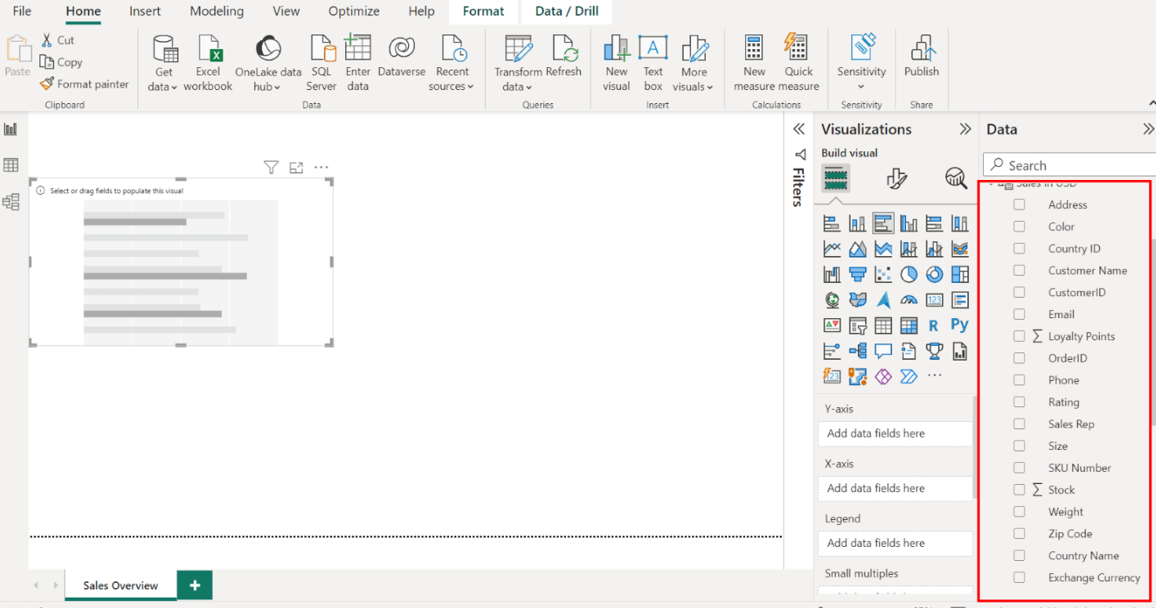
Task: Choose the donut chart visualization
Action: [934, 274]
